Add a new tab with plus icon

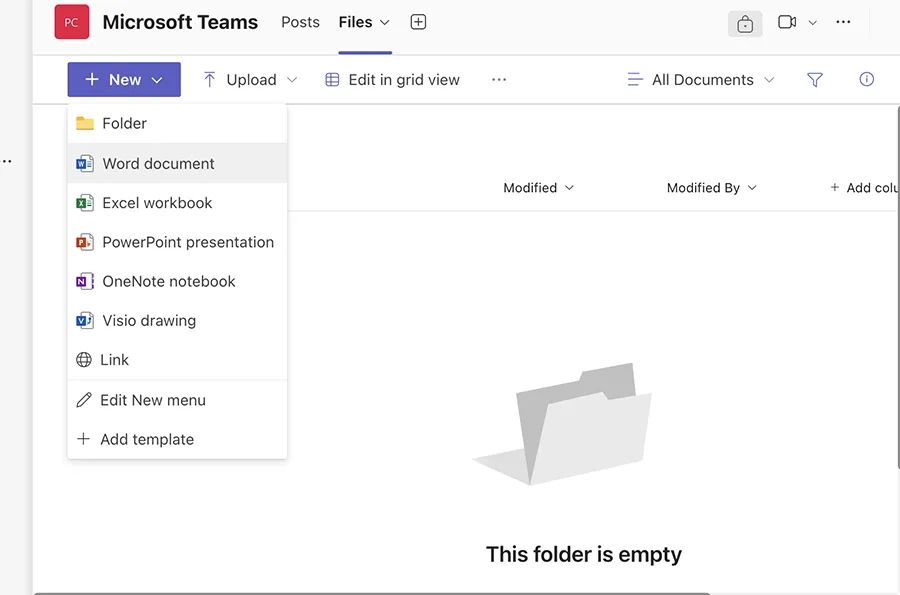pos(418,22)
